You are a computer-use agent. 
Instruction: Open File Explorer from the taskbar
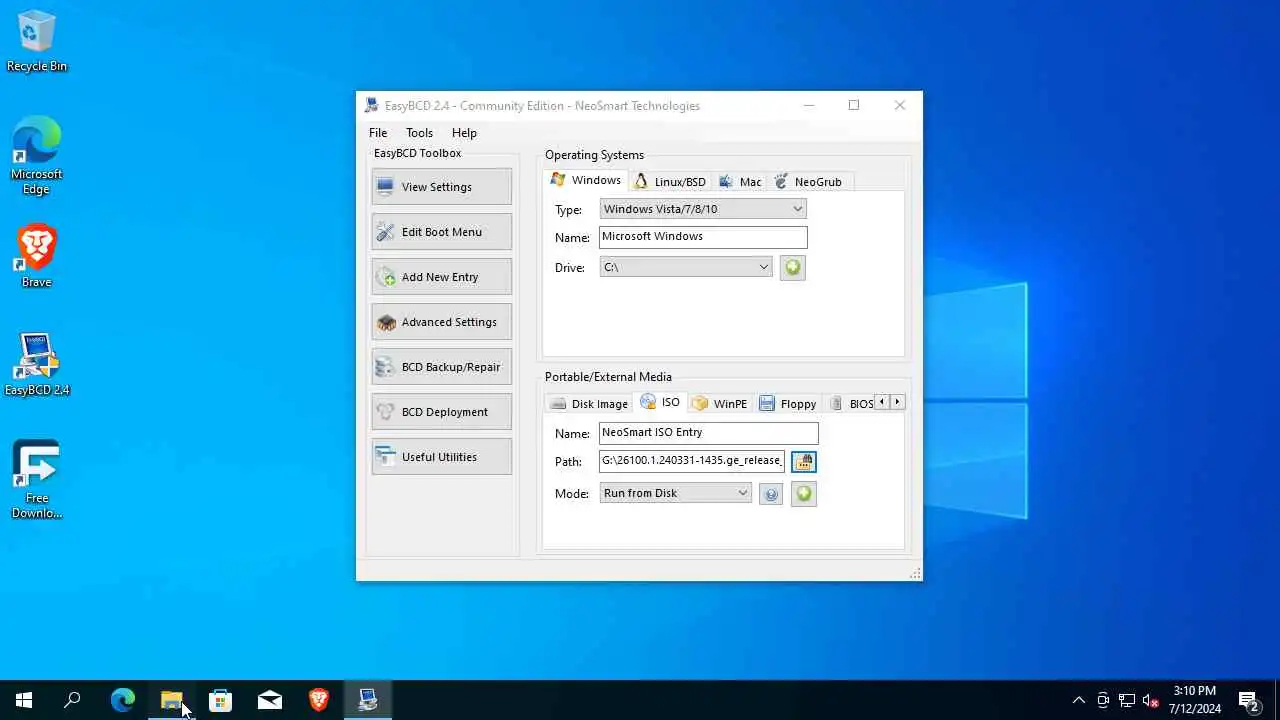(x=171, y=700)
